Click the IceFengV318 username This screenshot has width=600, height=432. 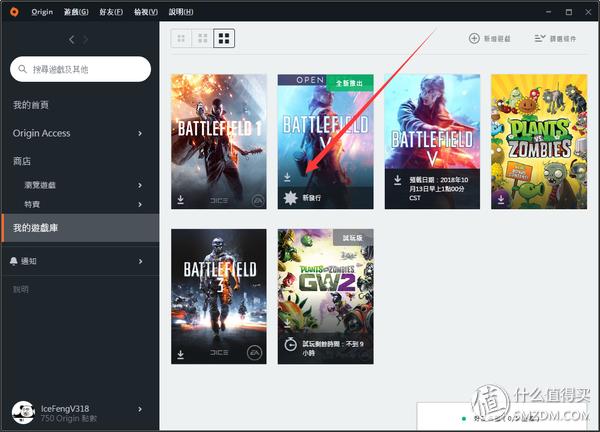coord(65,408)
